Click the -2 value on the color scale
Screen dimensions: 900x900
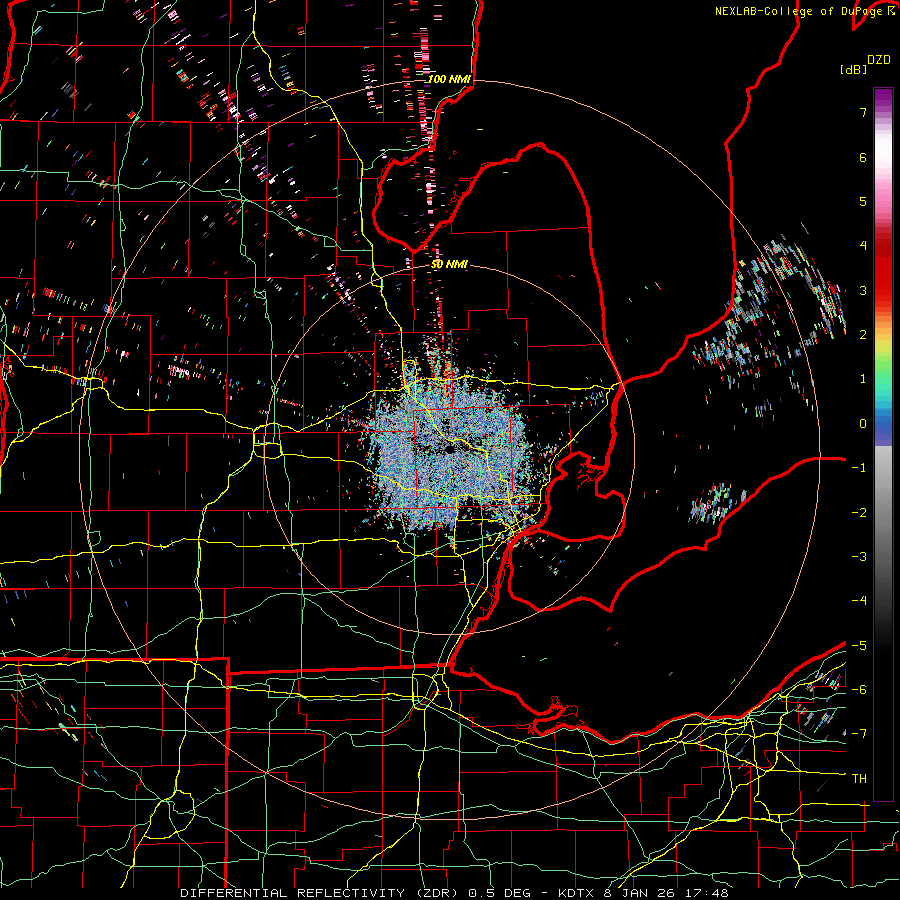click(x=859, y=513)
